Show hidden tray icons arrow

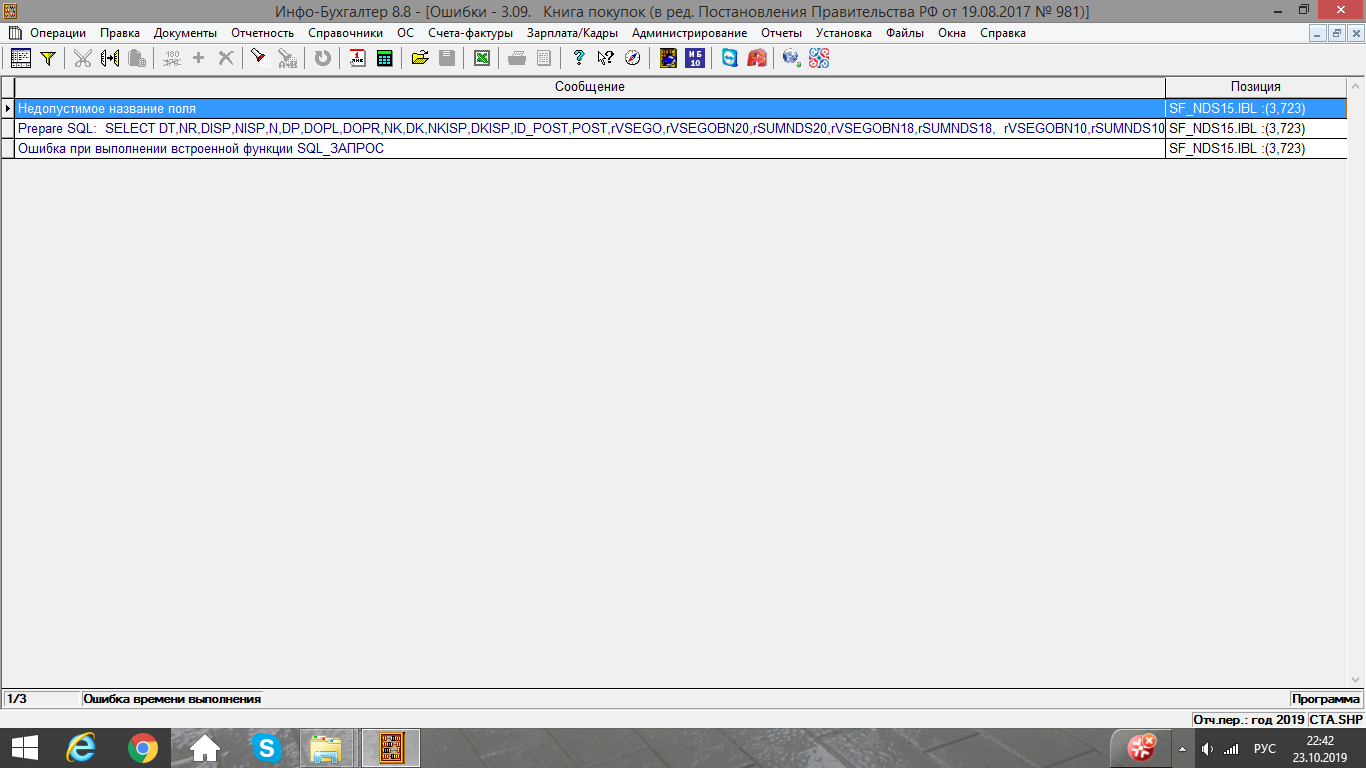pos(1183,748)
